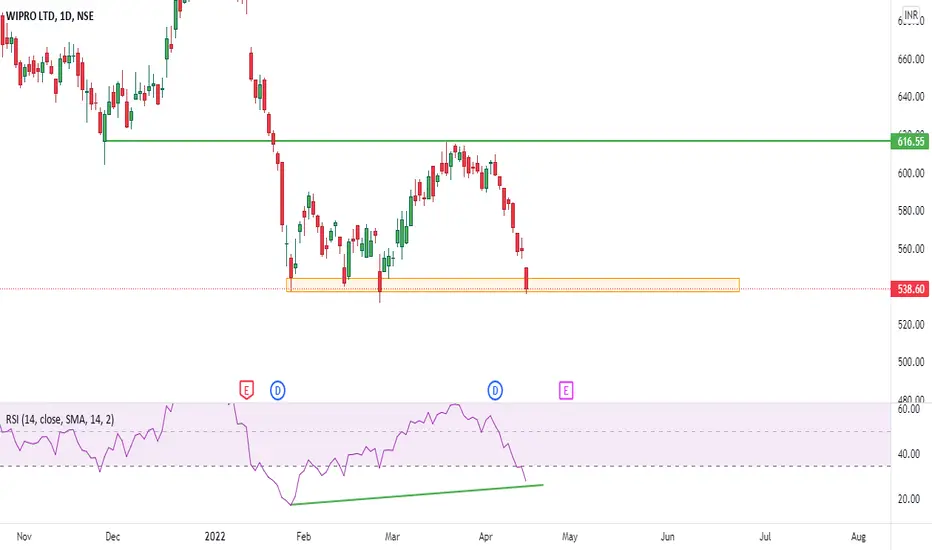Click the purple E upcoming earnings marker
The image size is (932, 550).
point(566,391)
